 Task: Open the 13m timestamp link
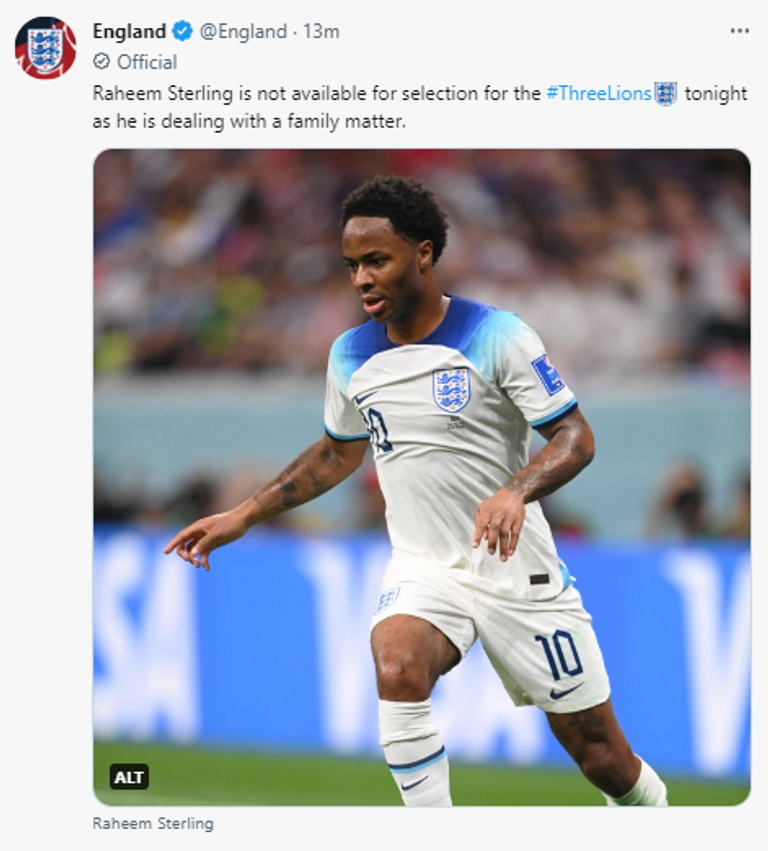pos(321,31)
